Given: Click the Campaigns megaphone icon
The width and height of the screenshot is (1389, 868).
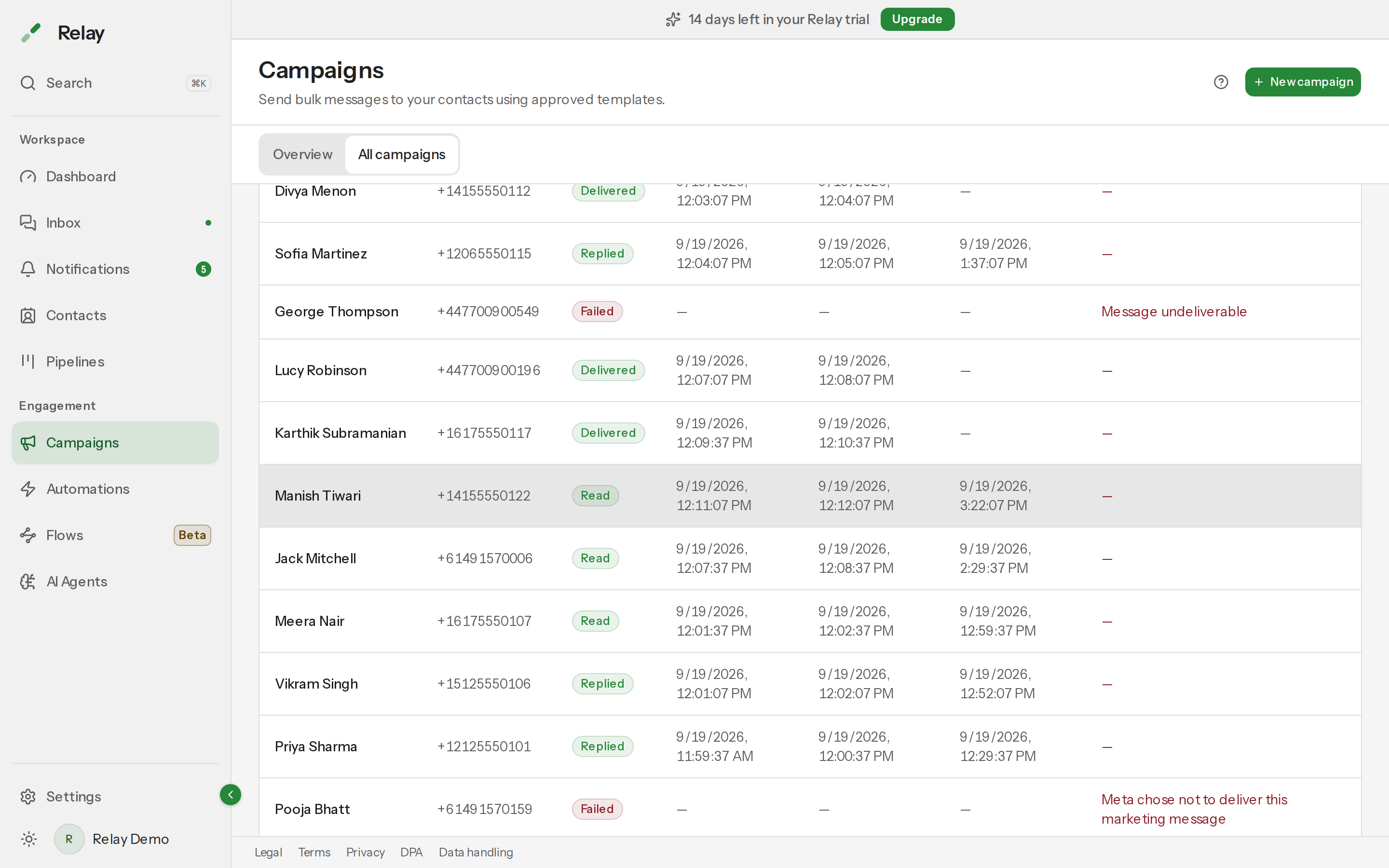Looking at the screenshot, I should click(x=27, y=443).
